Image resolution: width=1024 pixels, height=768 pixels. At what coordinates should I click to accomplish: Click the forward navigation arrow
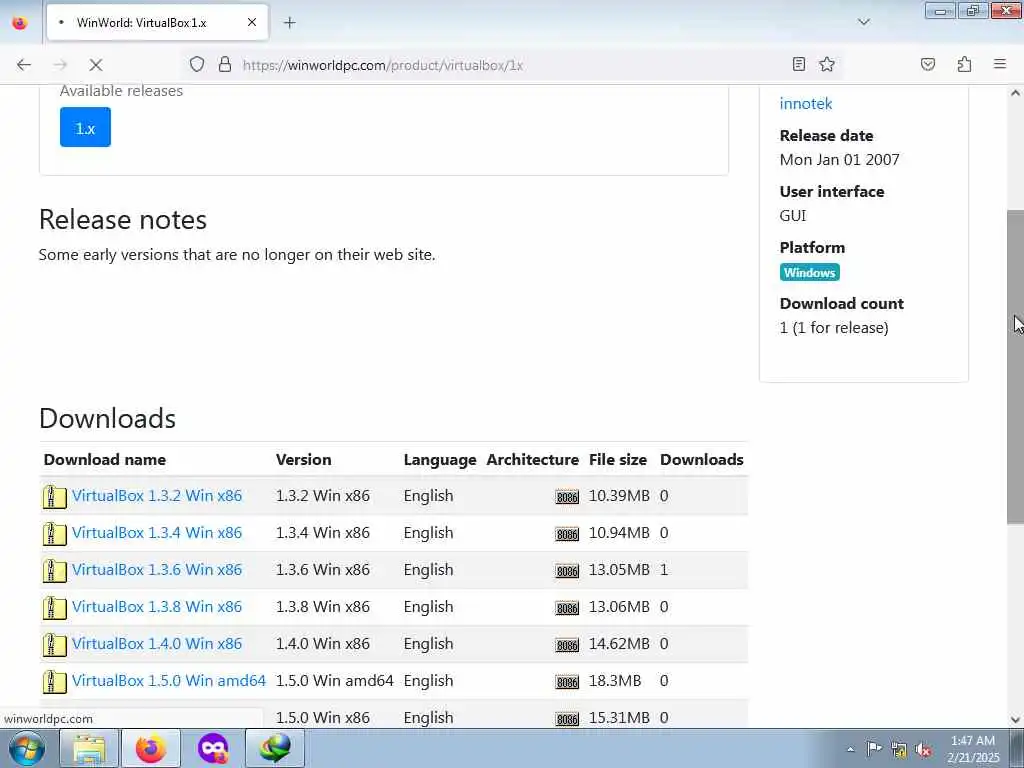coord(60,65)
